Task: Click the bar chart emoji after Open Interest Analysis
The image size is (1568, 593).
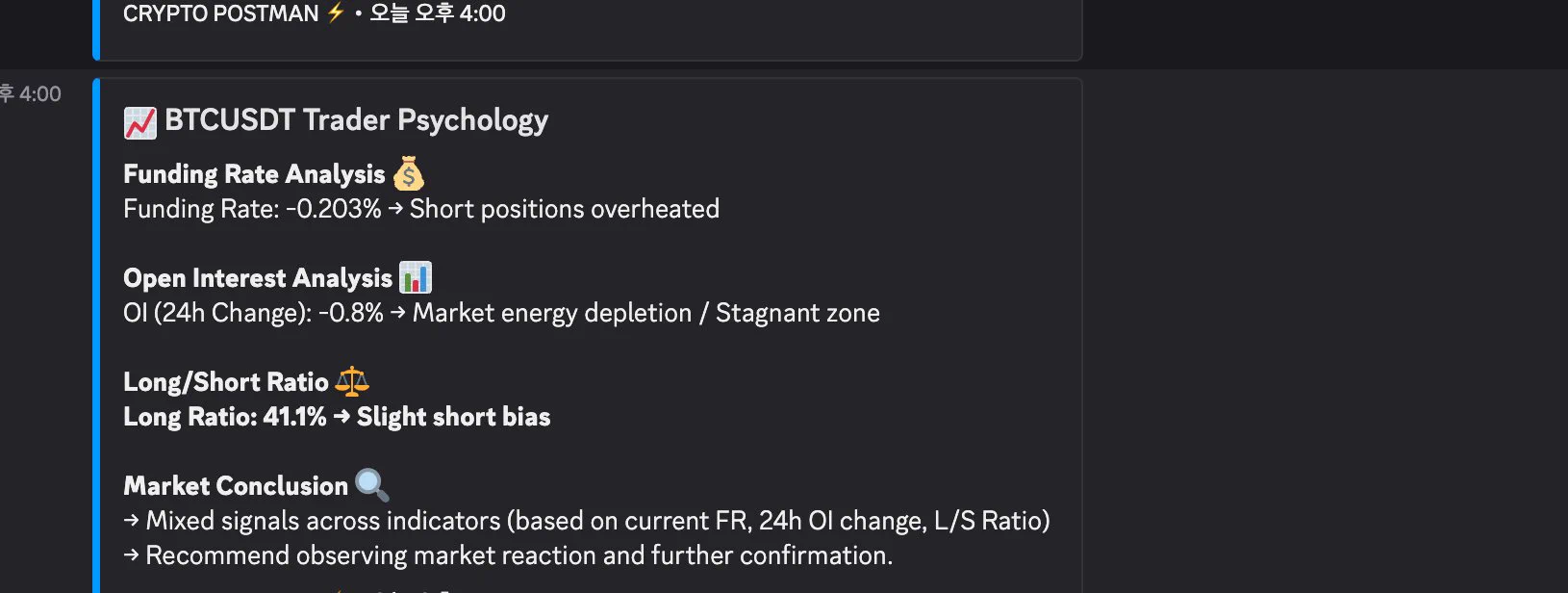Action: (416, 277)
